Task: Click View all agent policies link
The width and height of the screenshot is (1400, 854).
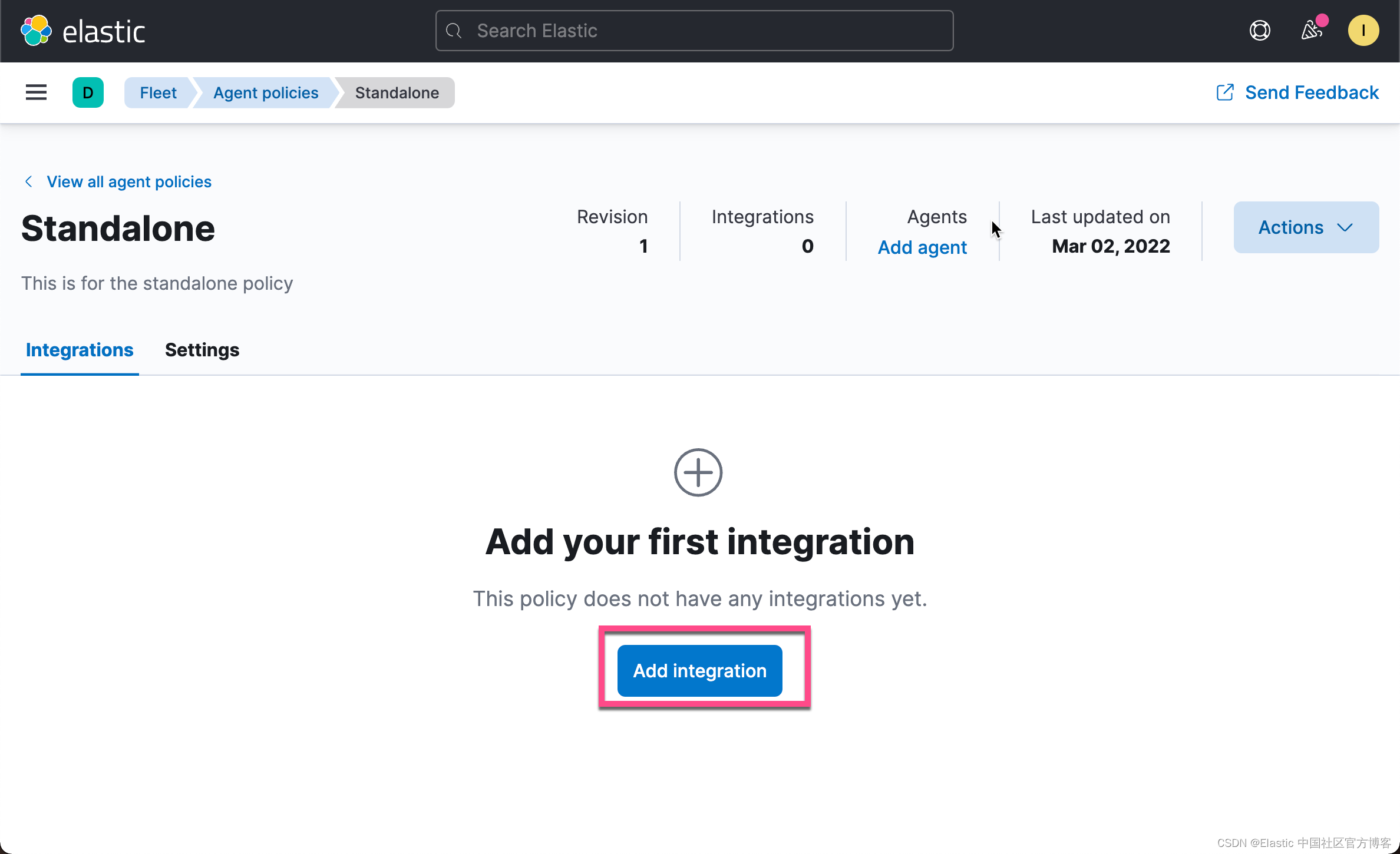Action: tap(128, 181)
